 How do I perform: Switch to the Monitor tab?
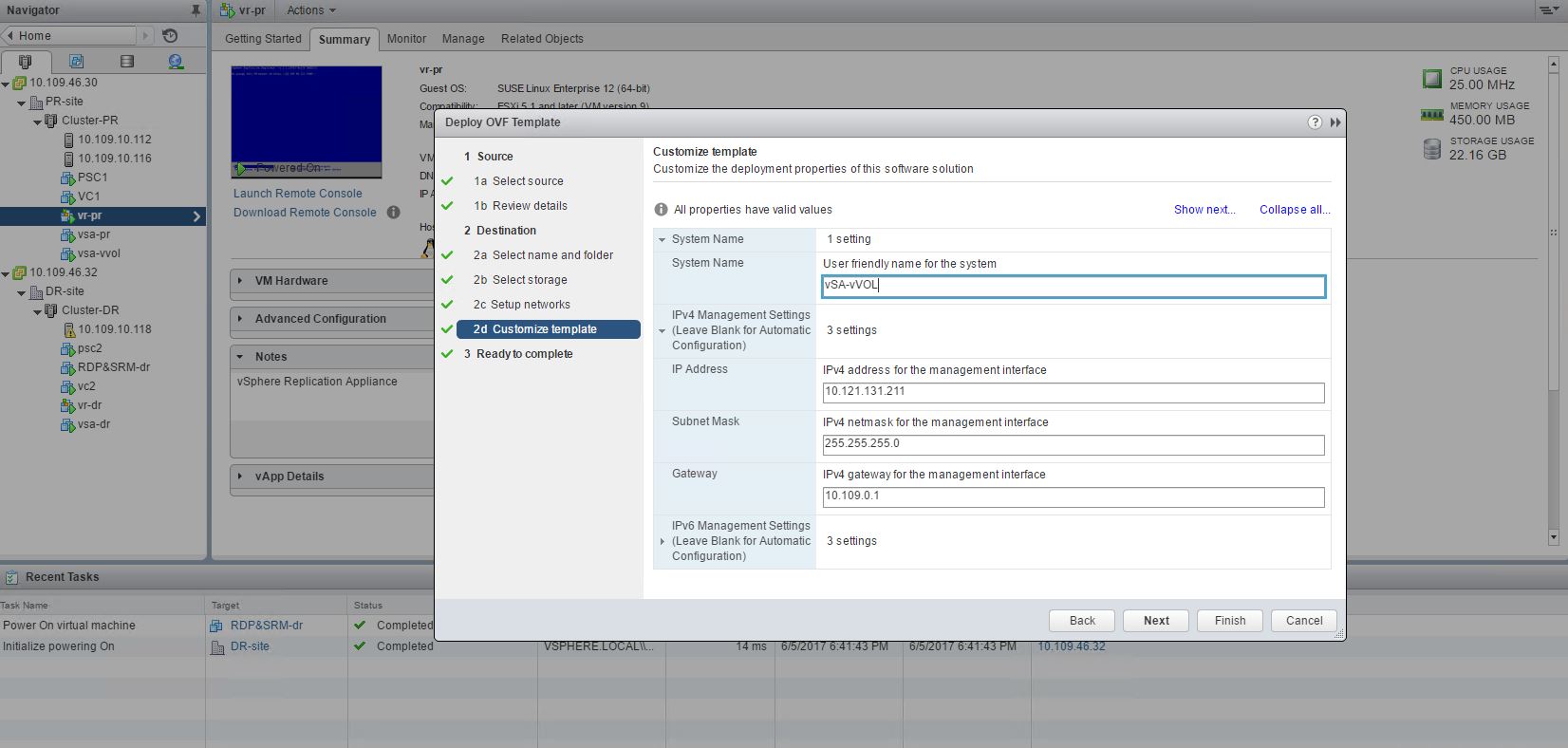tap(406, 39)
